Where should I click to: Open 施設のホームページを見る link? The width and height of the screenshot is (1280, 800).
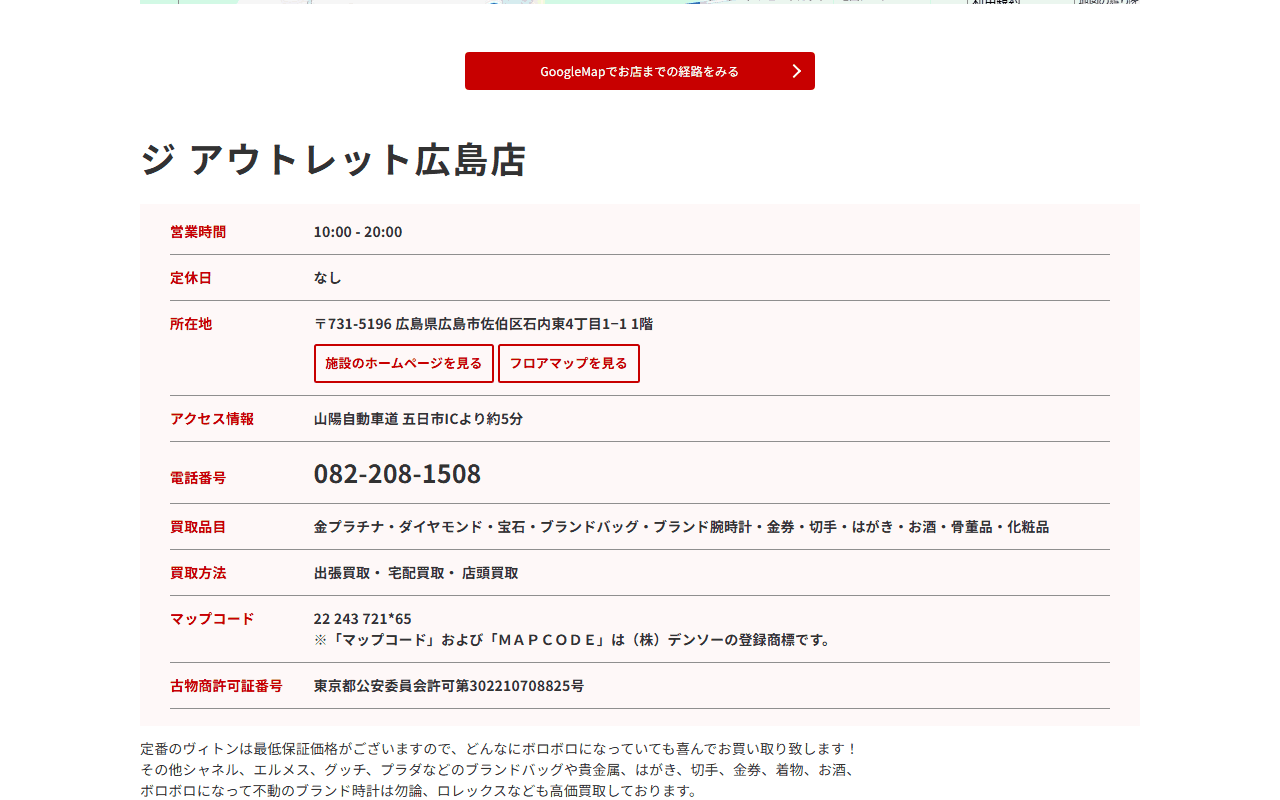(404, 363)
